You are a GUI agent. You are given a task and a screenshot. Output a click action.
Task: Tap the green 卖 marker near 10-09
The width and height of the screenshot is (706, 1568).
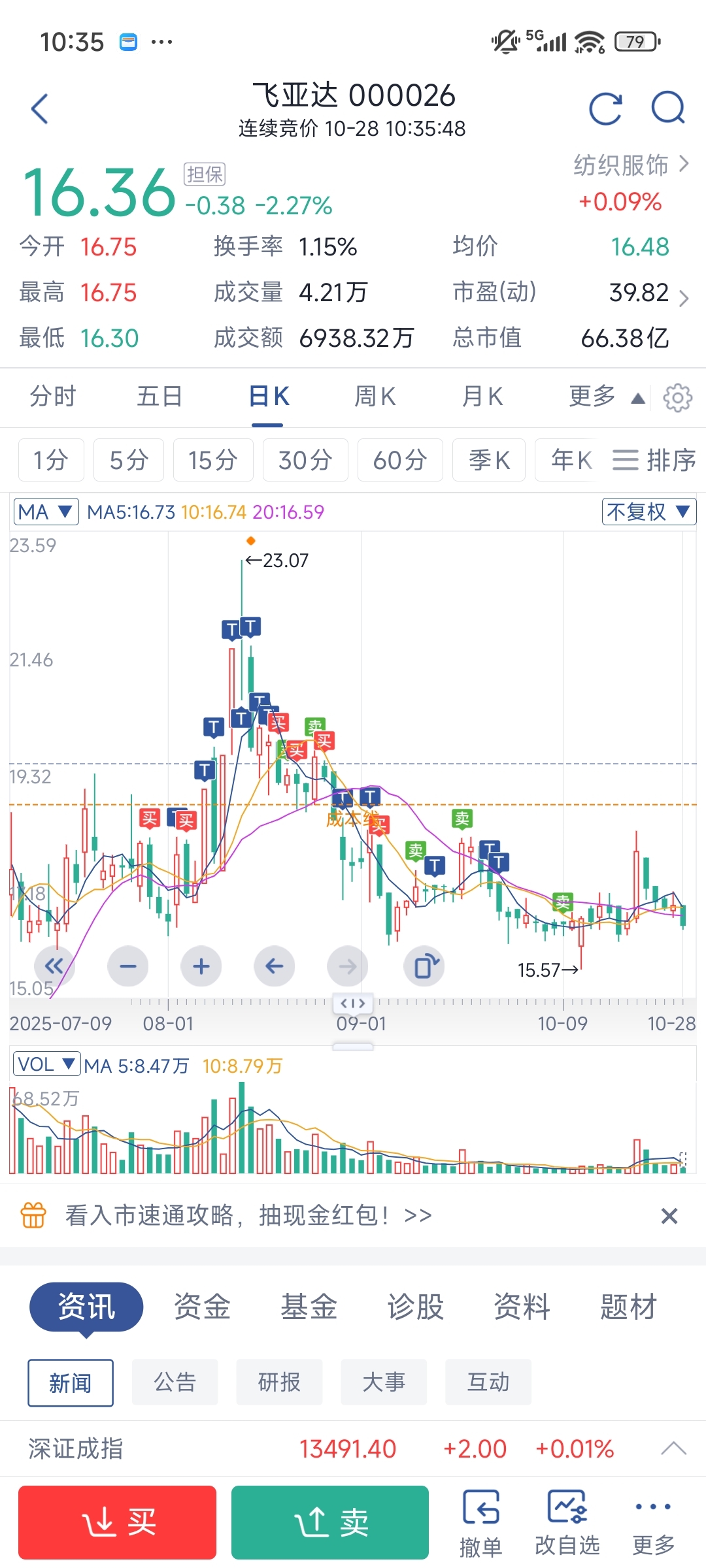562,902
